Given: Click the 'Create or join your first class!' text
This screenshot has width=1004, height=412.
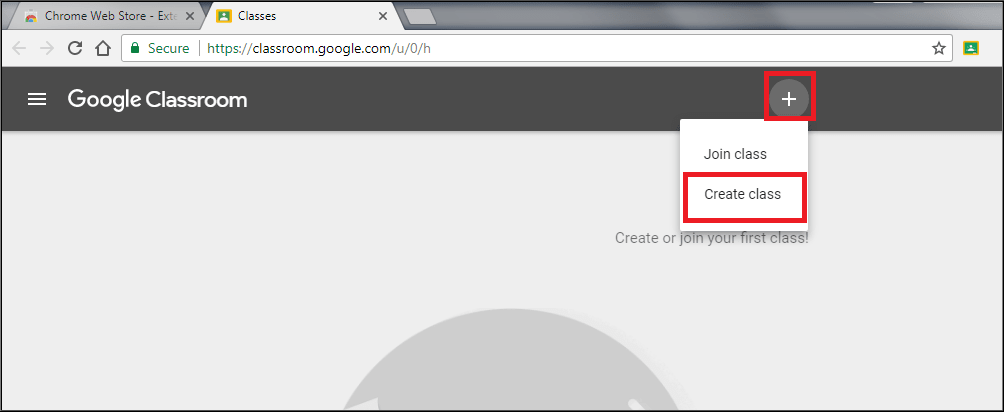Looking at the screenshot, I should coord(711,238).
